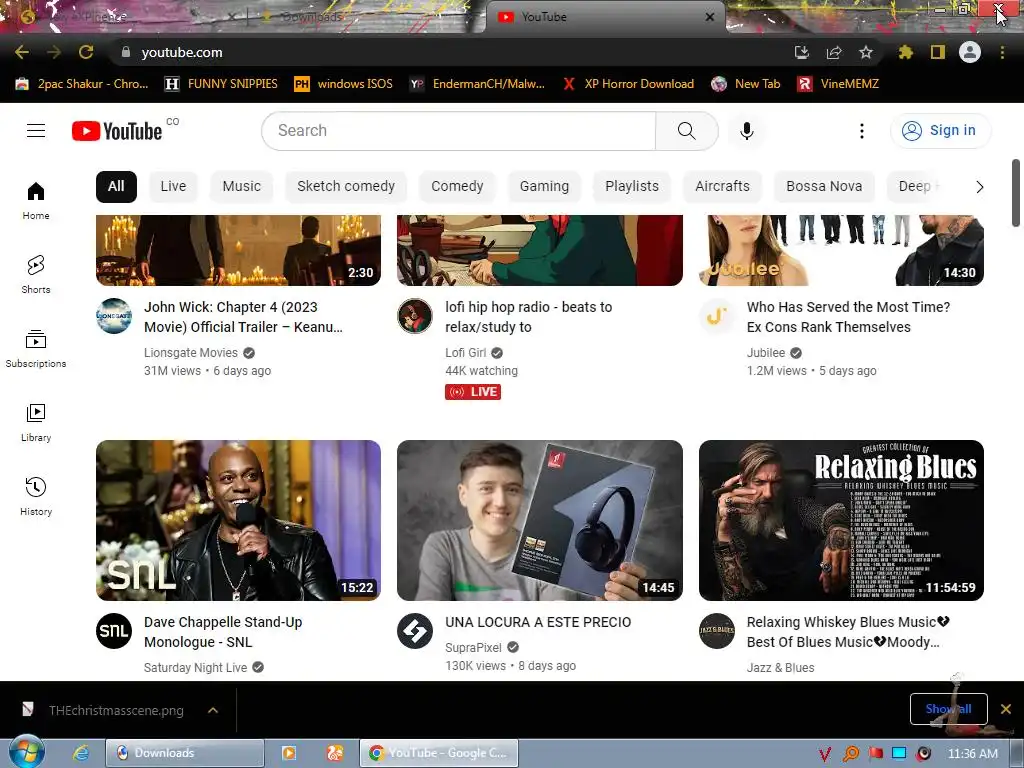Click the magnifier search button
The height and width of the screenshot is (768, 1024).
point(686,131)
